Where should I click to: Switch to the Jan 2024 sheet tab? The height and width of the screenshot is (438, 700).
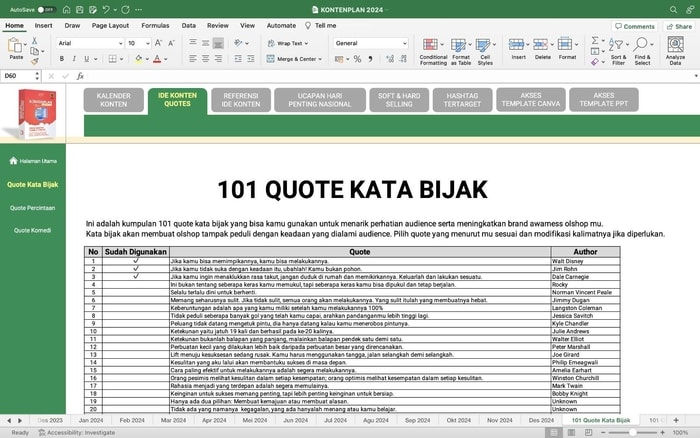pos(91,420)
